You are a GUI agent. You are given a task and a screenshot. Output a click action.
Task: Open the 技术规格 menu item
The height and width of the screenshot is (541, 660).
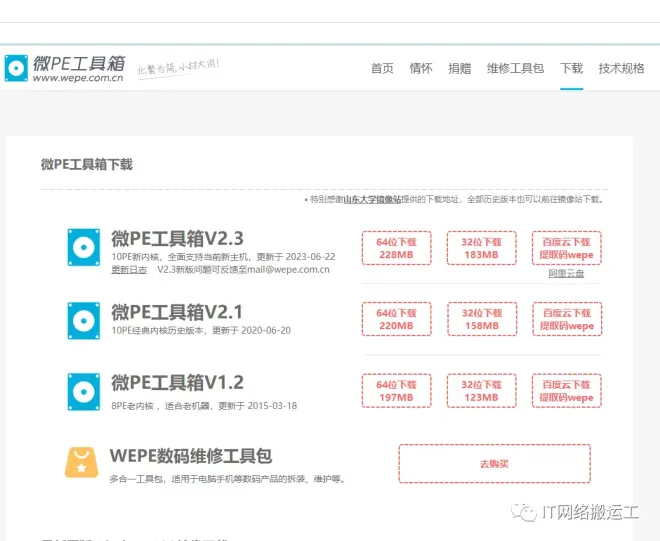coord(621,68)
